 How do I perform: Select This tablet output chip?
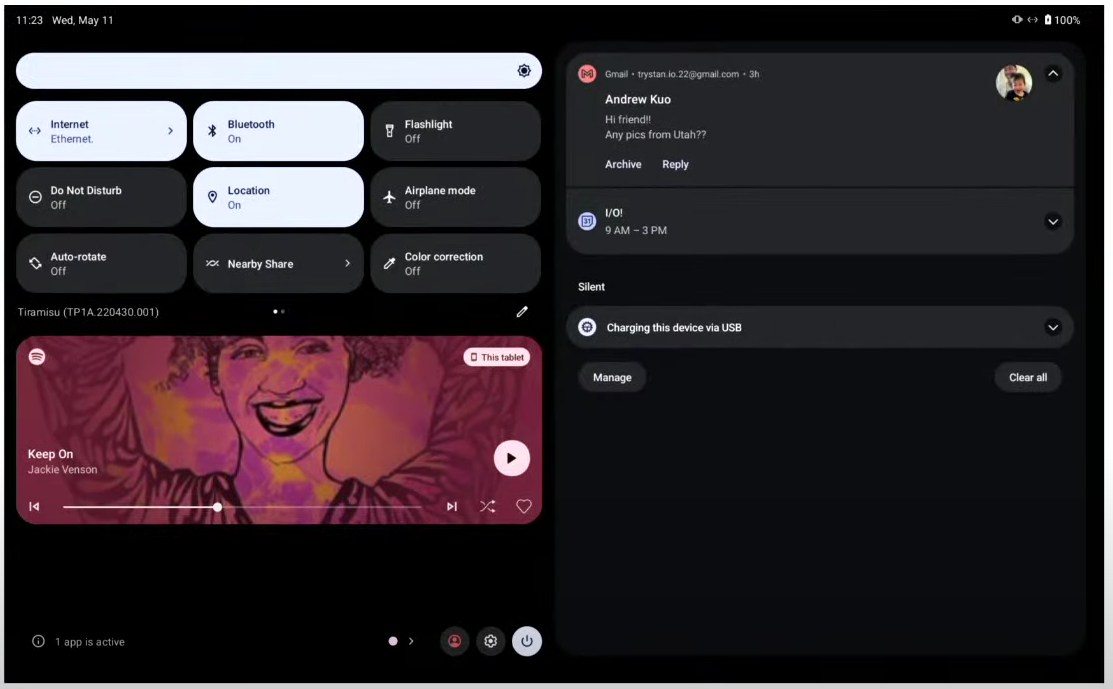[x=497, y=357]
